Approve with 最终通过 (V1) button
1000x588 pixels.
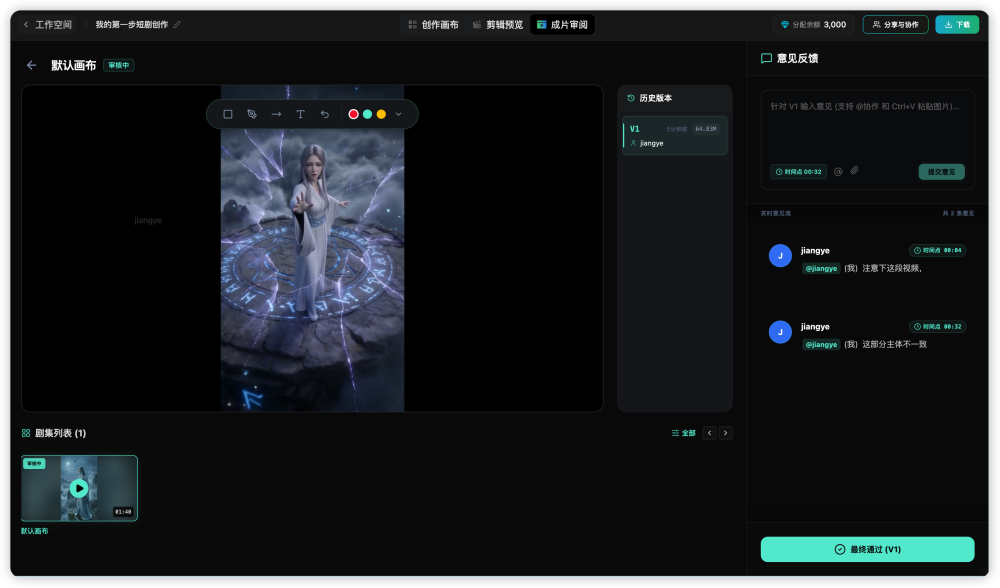[x=867, y=549]
